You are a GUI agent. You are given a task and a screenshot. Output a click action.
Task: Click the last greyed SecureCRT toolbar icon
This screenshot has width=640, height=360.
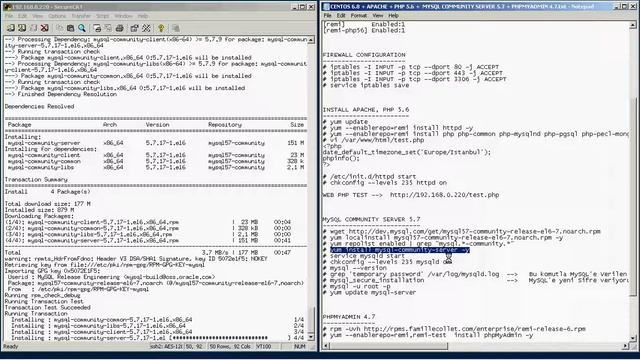(x=176, y=28)
